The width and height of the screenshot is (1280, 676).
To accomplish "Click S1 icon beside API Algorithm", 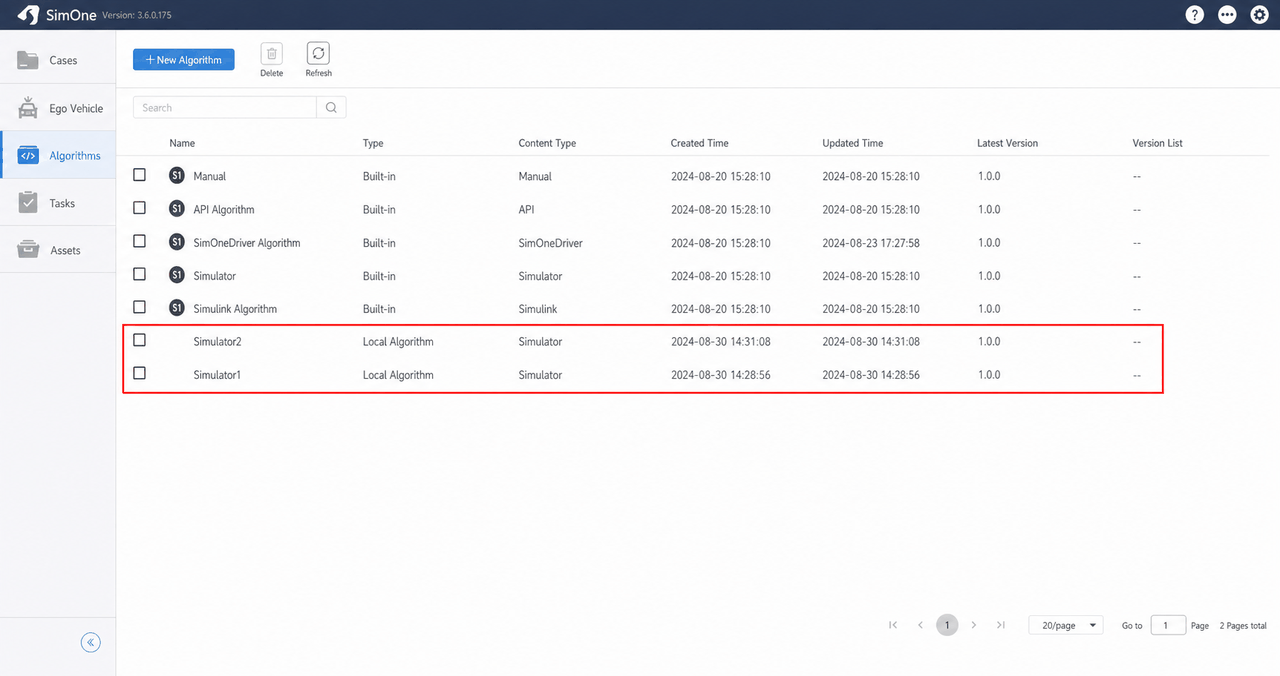I will tap(177, 209).
